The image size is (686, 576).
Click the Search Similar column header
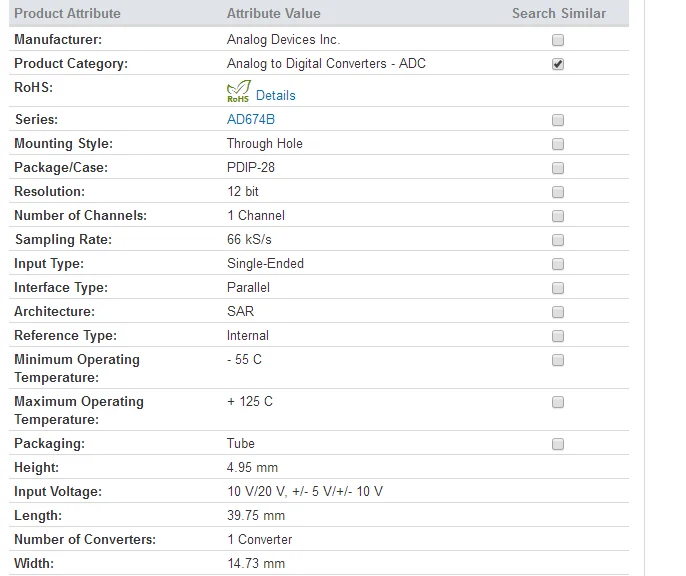click(559, 13)
